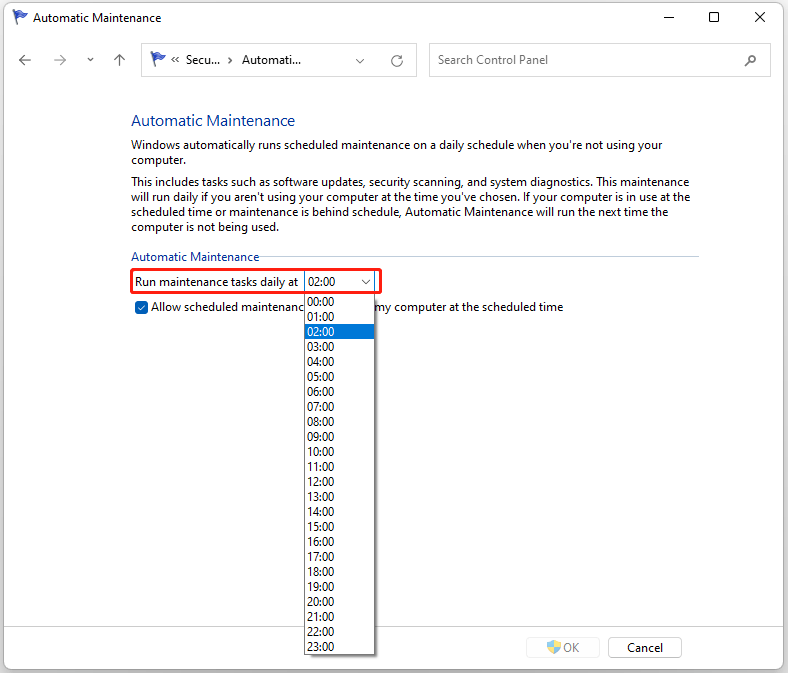This screenshot has height=673, width=788.
Task: Pick 04:00 in the time dropdown
Action: [x=339, y=362]
